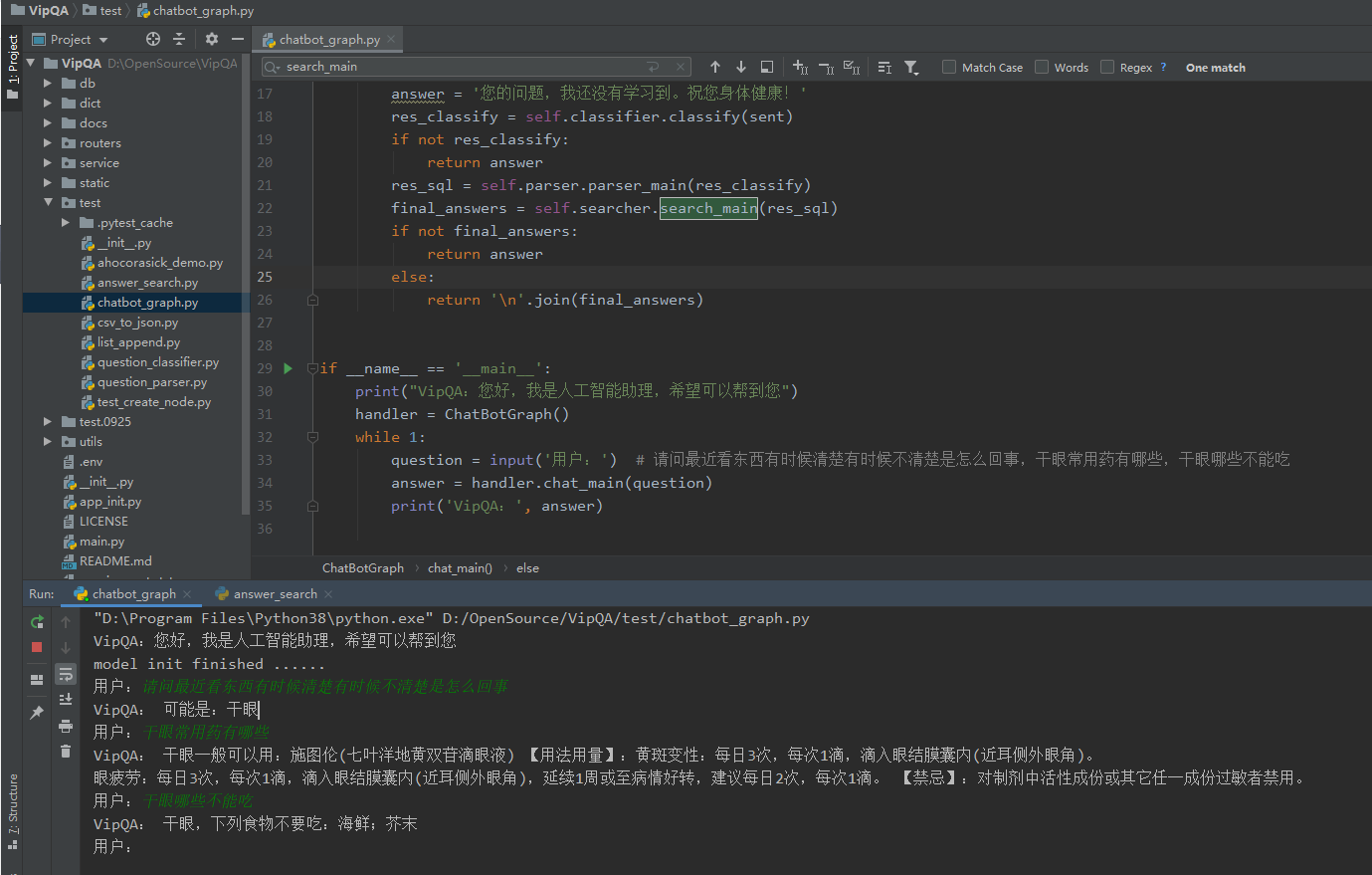Enable the Words checkbox

coord(1042,67)
